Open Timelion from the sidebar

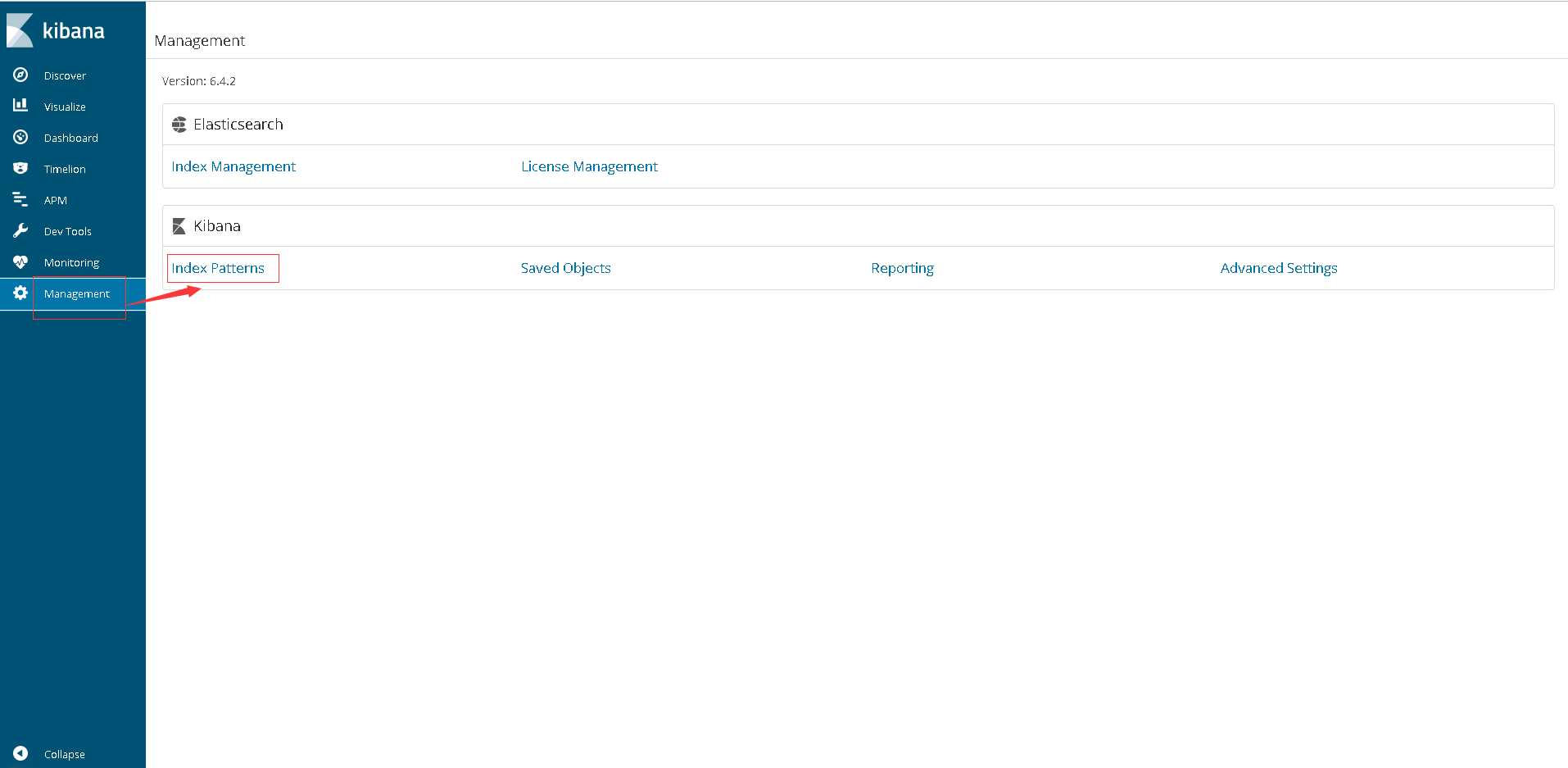(65, 169)
